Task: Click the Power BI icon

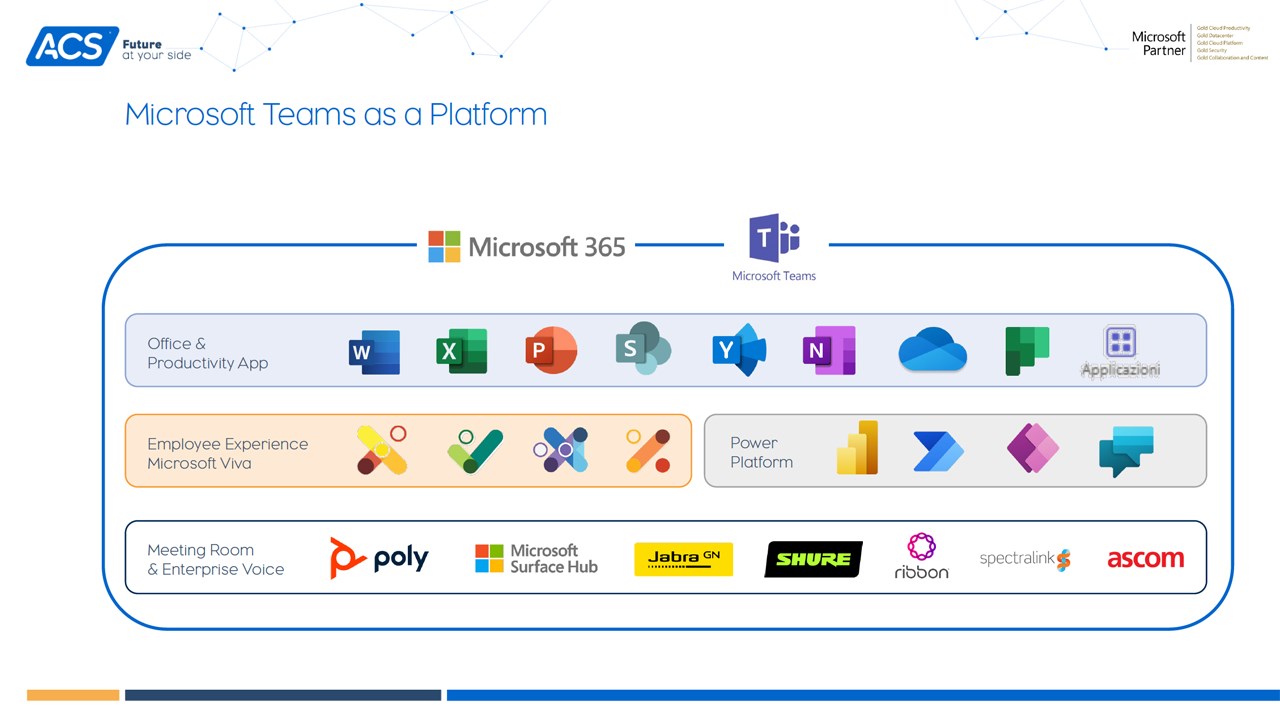Action: pyautogui.click(x=857, y=447)
